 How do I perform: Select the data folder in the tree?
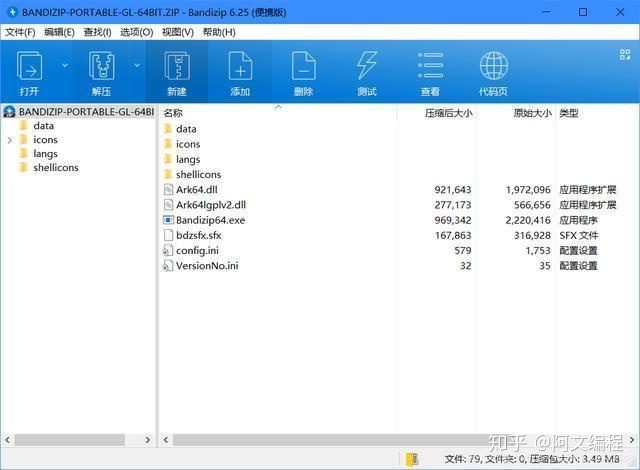click(x=43, y=126)
